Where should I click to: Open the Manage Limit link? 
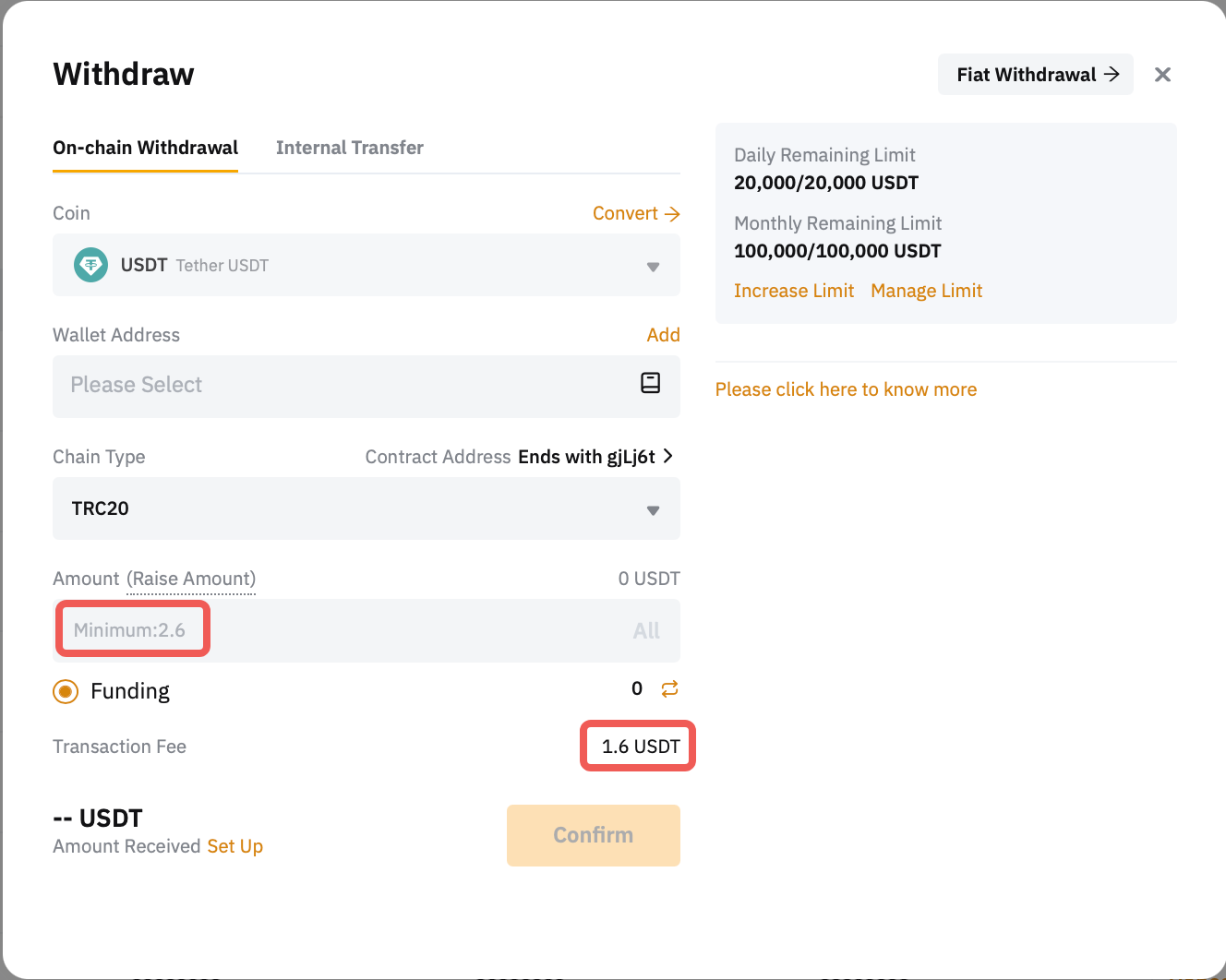pos(926,291)
